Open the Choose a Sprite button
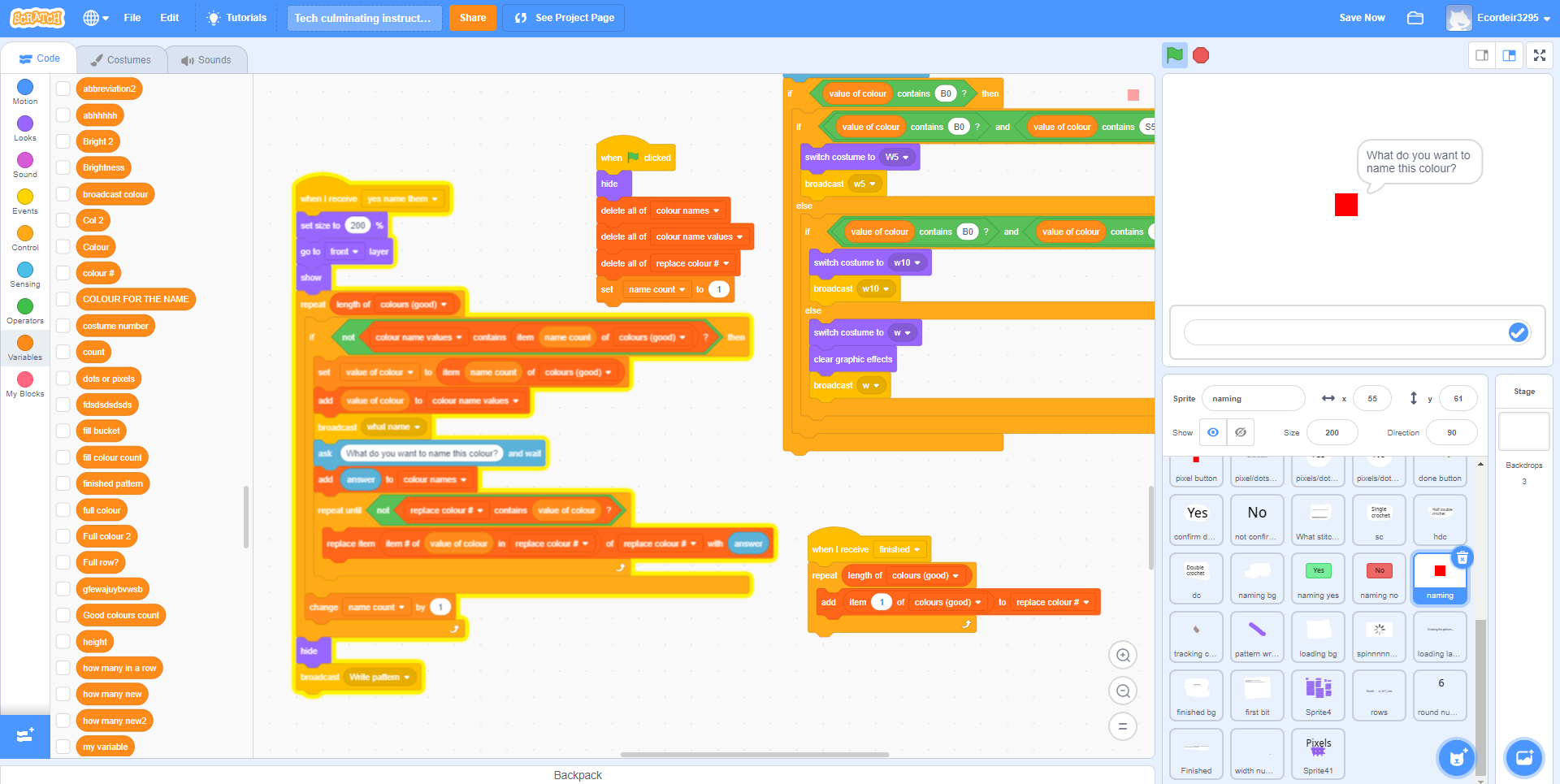The image size is (1560, 784). pyautogui.click(x=1456, y=758)
